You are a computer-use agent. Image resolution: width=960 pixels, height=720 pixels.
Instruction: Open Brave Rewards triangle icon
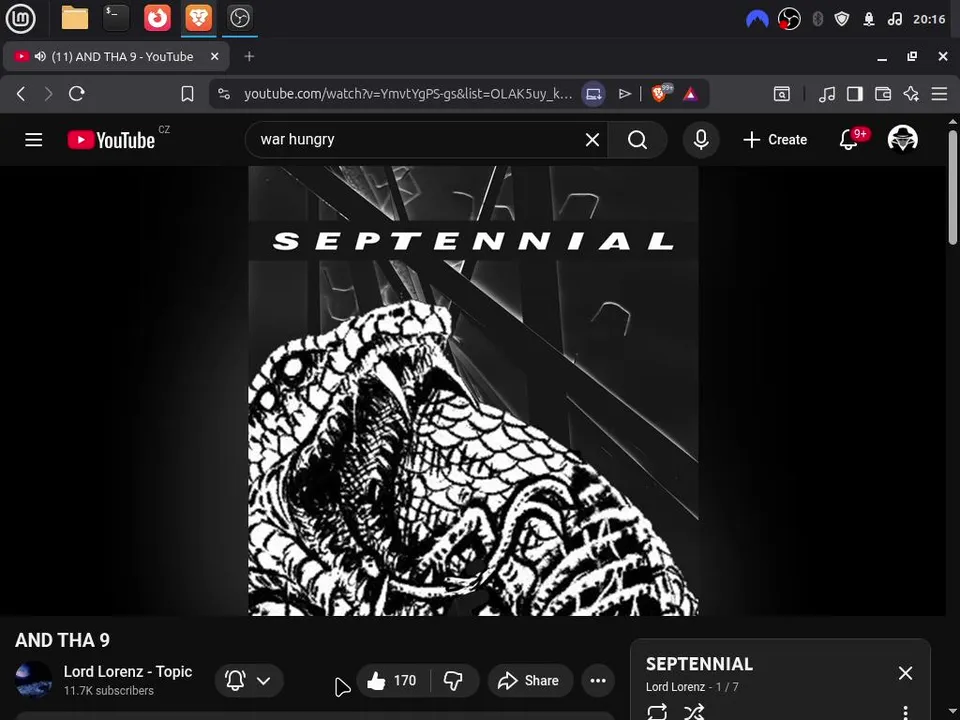690,94
